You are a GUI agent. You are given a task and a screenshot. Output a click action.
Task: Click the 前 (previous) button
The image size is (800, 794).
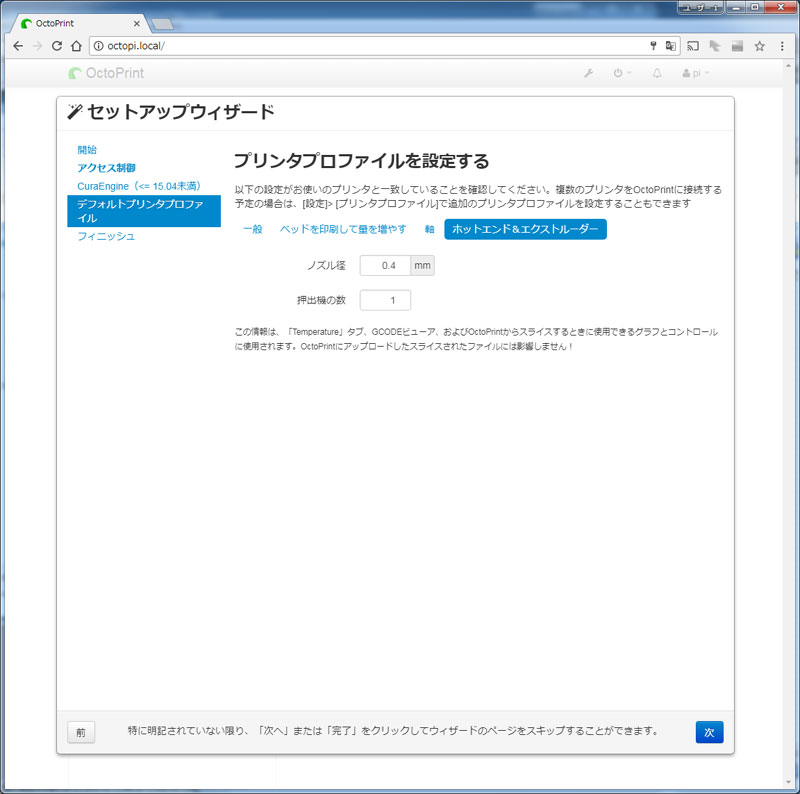click(81, 732)
